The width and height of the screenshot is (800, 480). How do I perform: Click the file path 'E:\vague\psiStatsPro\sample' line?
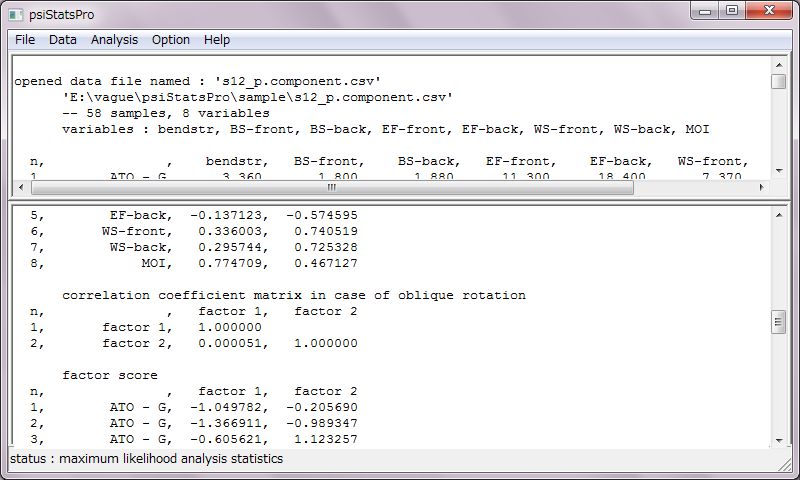257,97
